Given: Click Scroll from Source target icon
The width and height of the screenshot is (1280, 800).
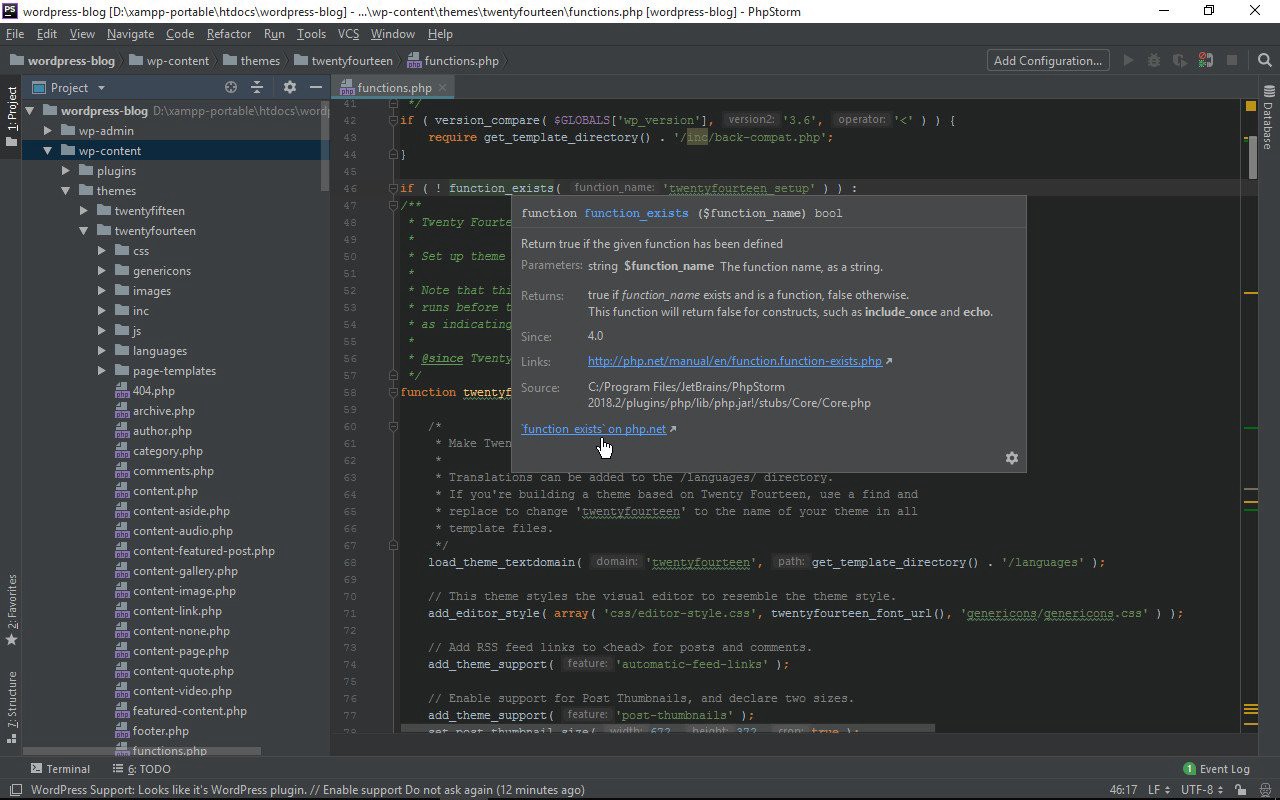Looking at the screenshot, I should pyautogui.click(x=231, y=88).
